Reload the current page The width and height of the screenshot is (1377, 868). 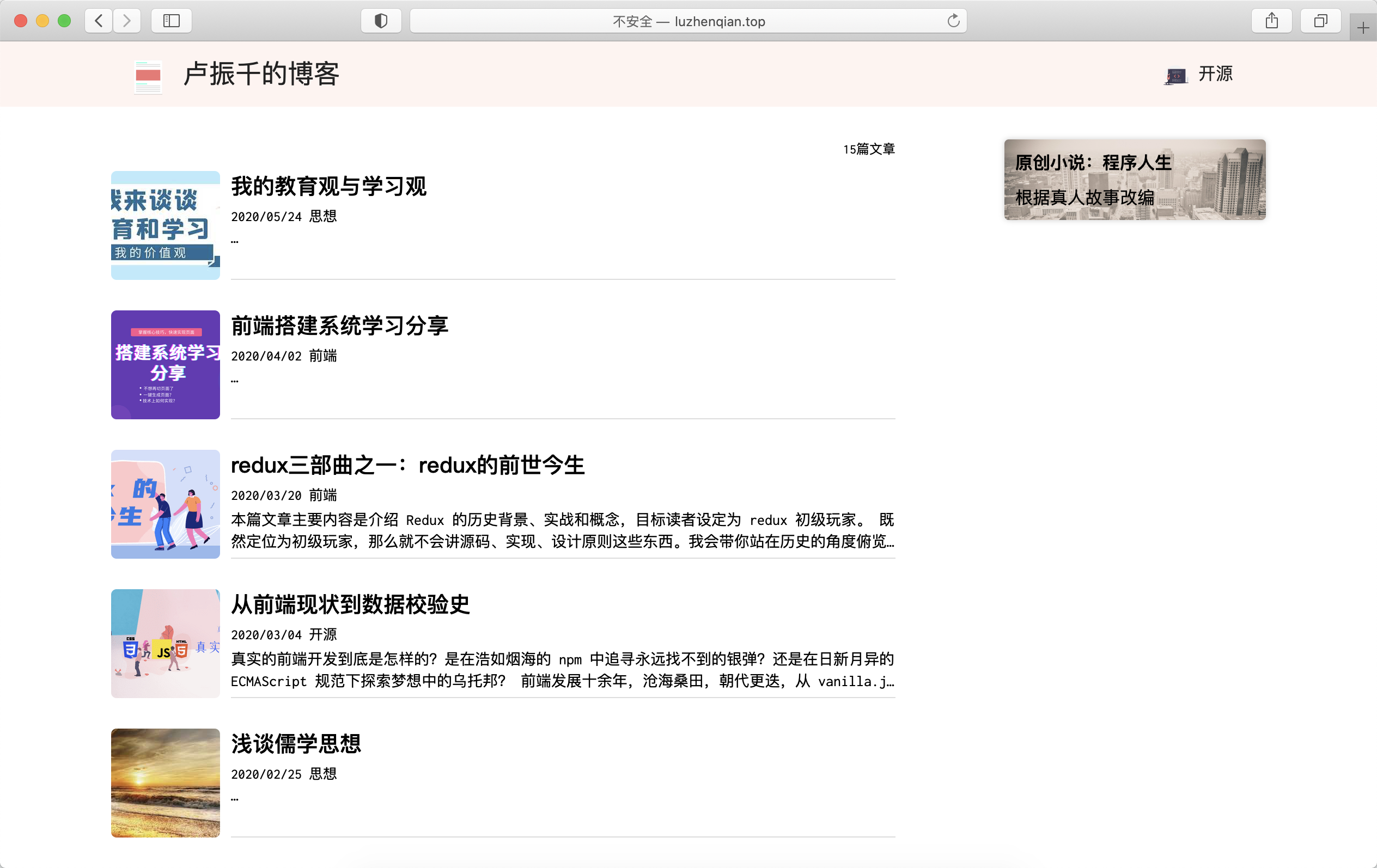953,21
